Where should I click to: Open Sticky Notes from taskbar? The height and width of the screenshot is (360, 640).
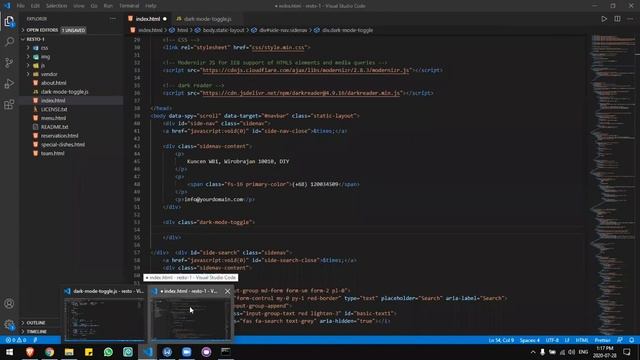89,352
